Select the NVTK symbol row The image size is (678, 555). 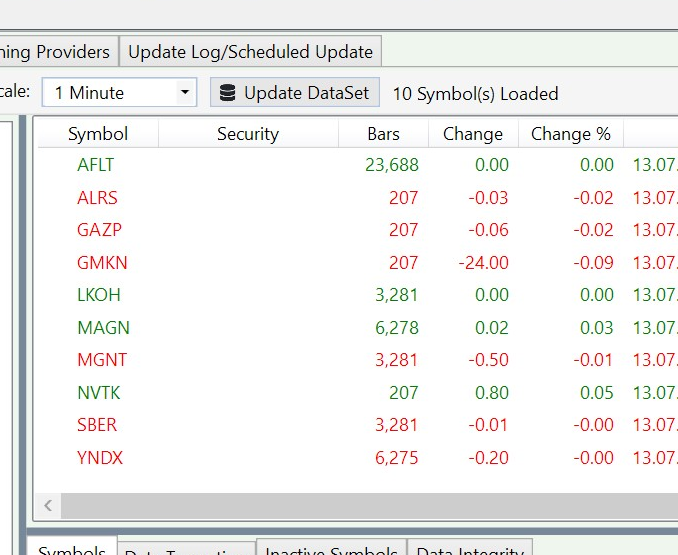pyautogui.click(x=358, y=392)
